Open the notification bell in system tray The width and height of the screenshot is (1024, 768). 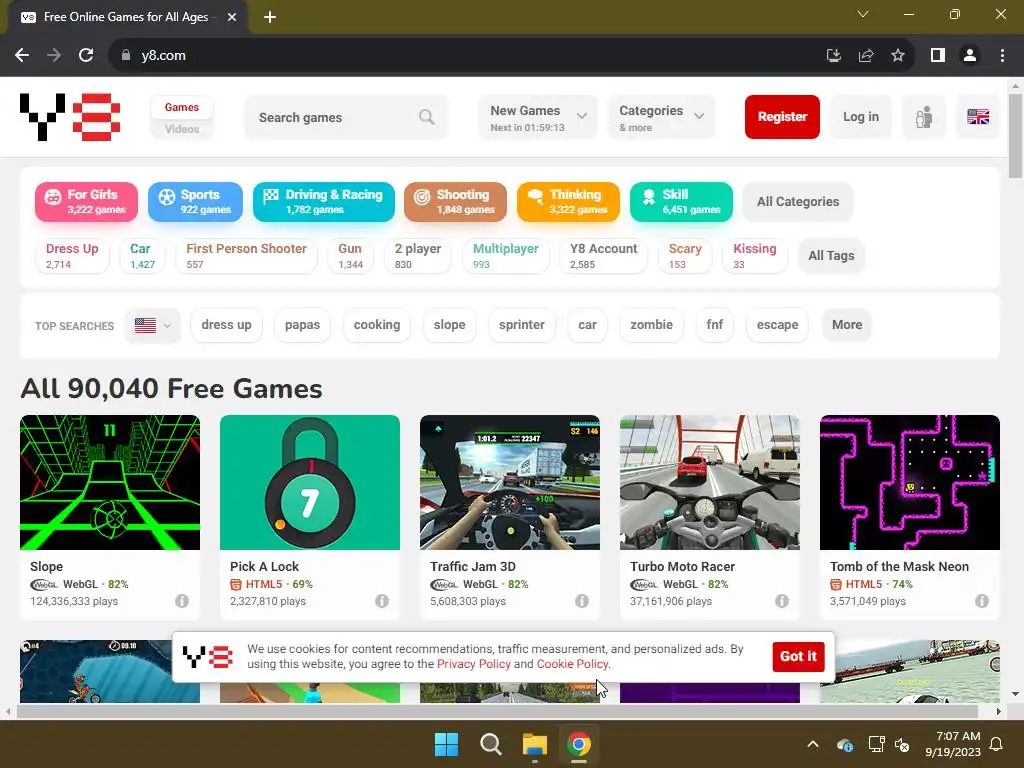pyautogui.click(x=997, y=744)
